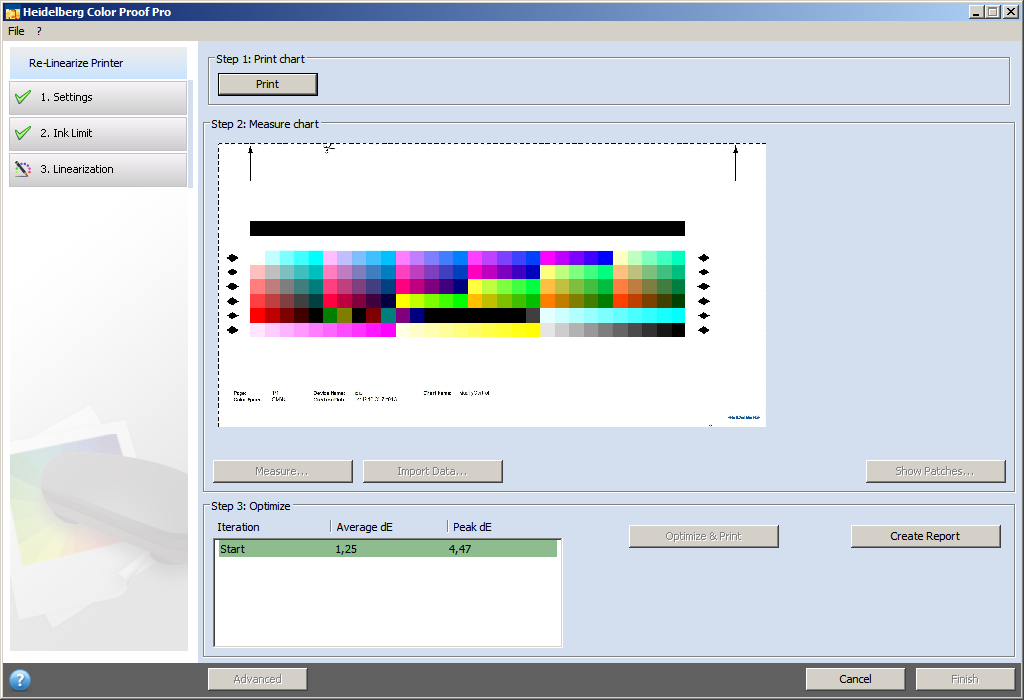This screenshot has height=700, width=1024.
Task: Click the black bar on chart preview
Action: tap(467, 228)
